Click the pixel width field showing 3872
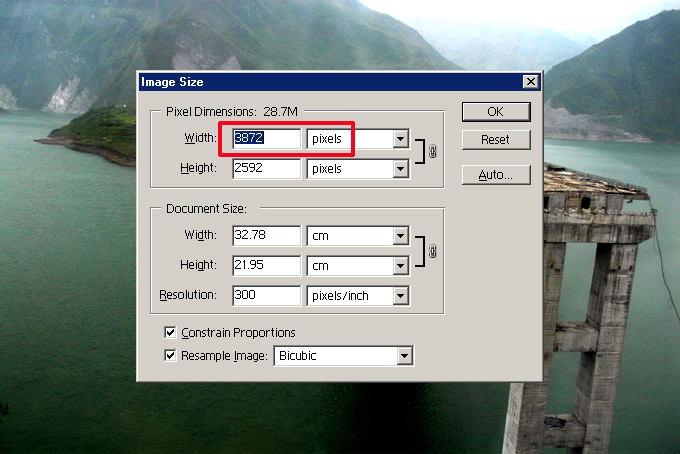 pyautogui.click(x=266, y=139)
